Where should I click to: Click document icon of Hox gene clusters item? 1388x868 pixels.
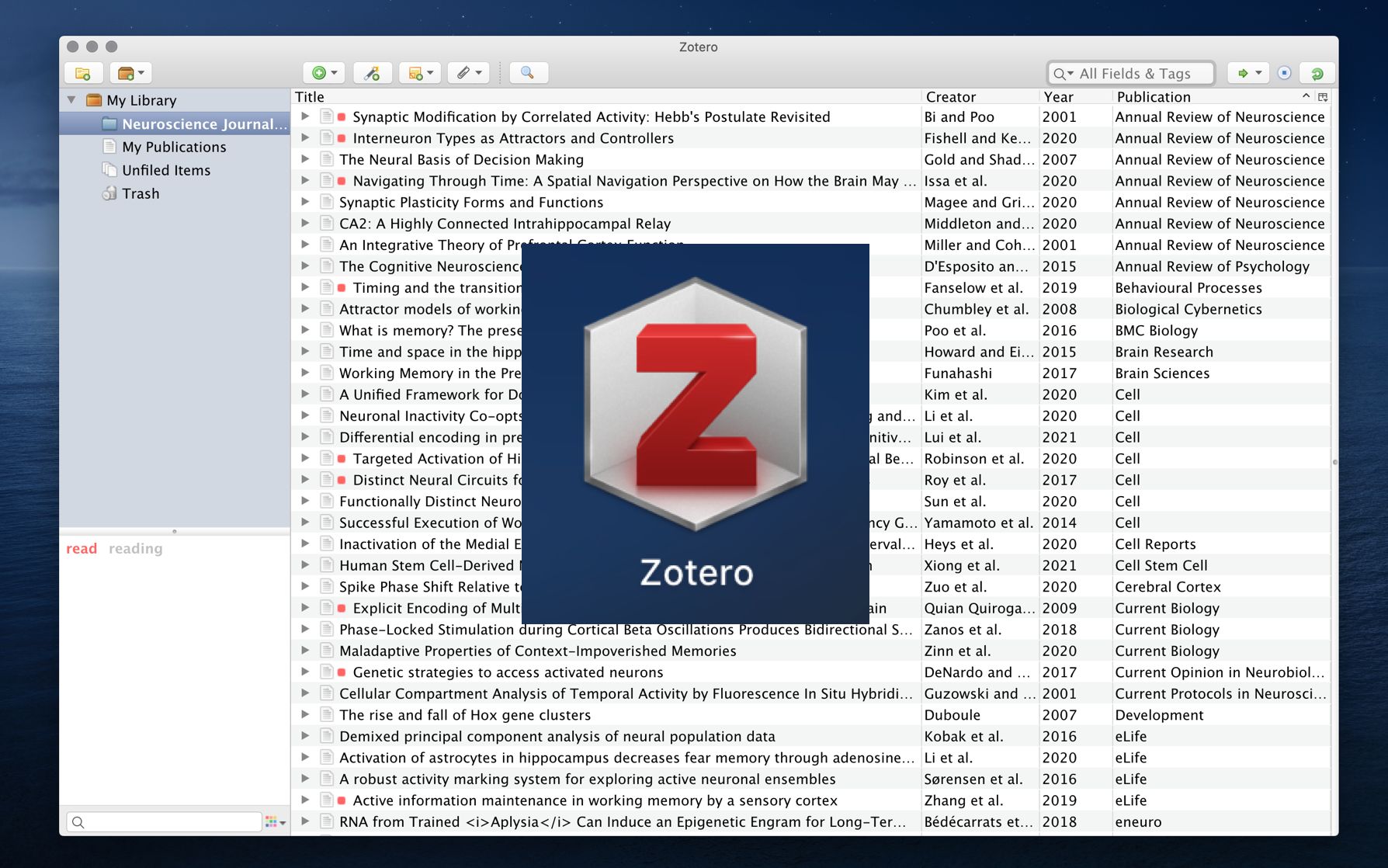327,715
